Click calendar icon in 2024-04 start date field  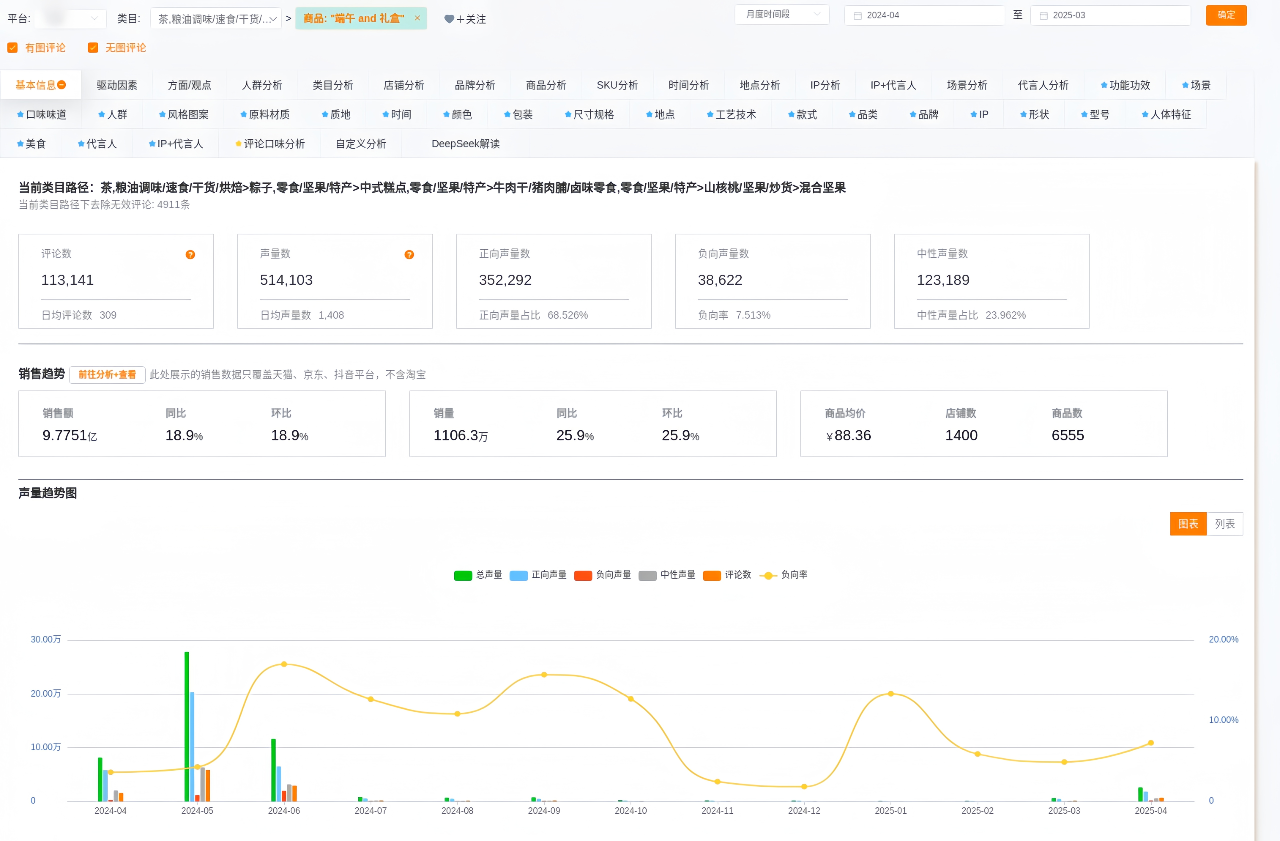click(858, 15)
